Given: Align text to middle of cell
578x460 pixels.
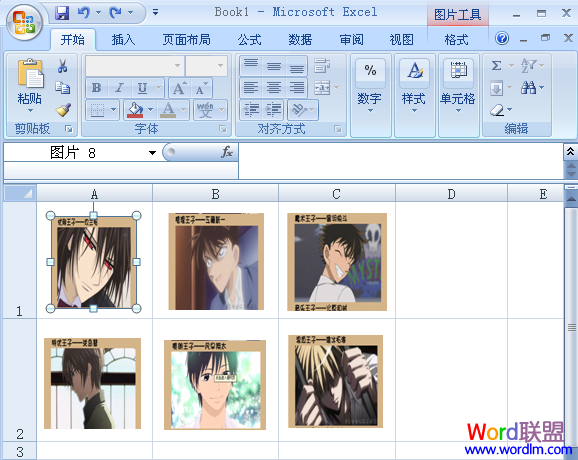Looking at the screenshot, I should [x=274, y=66].
